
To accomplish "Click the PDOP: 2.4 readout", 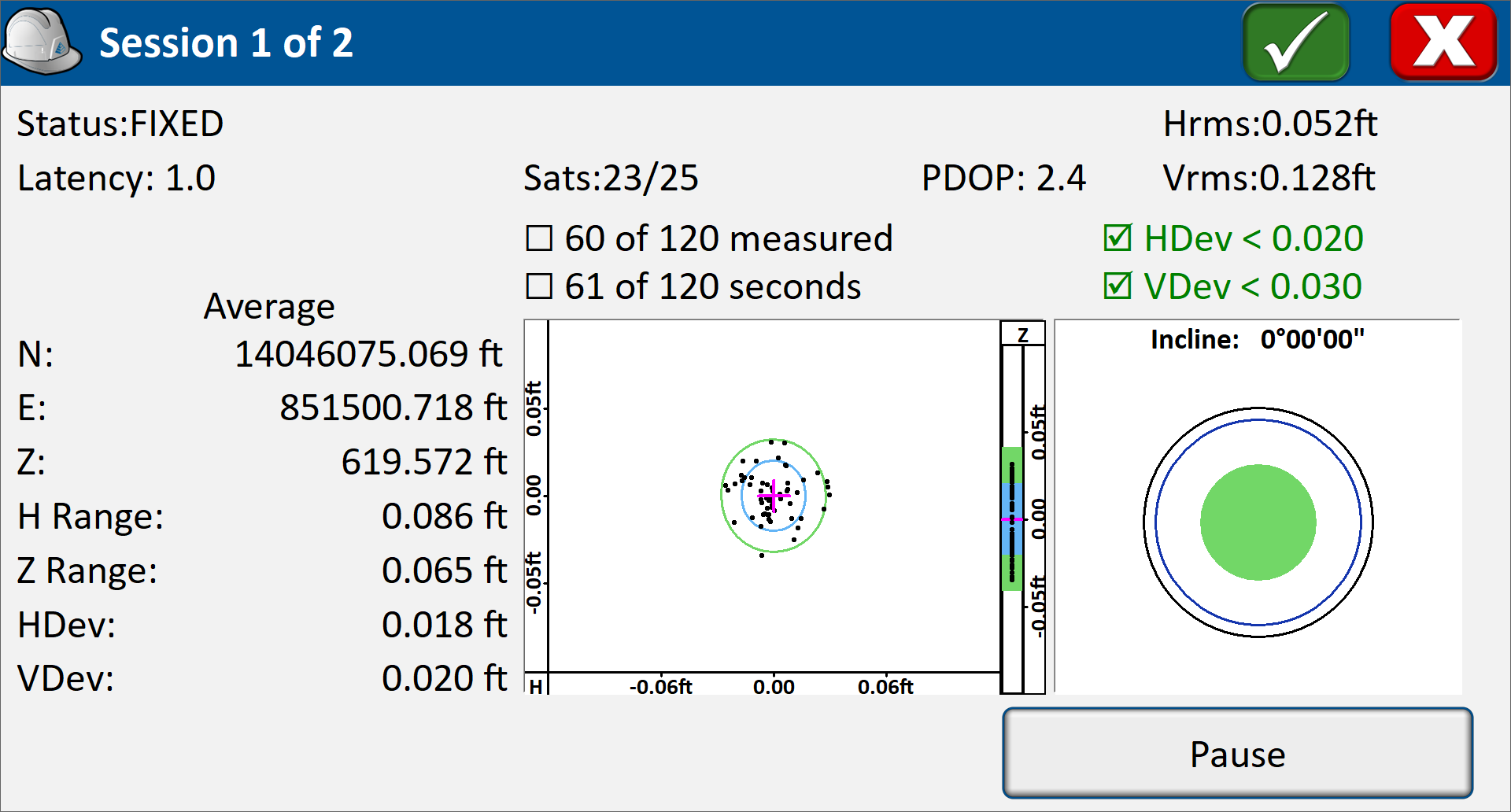I will [1003, 179].
